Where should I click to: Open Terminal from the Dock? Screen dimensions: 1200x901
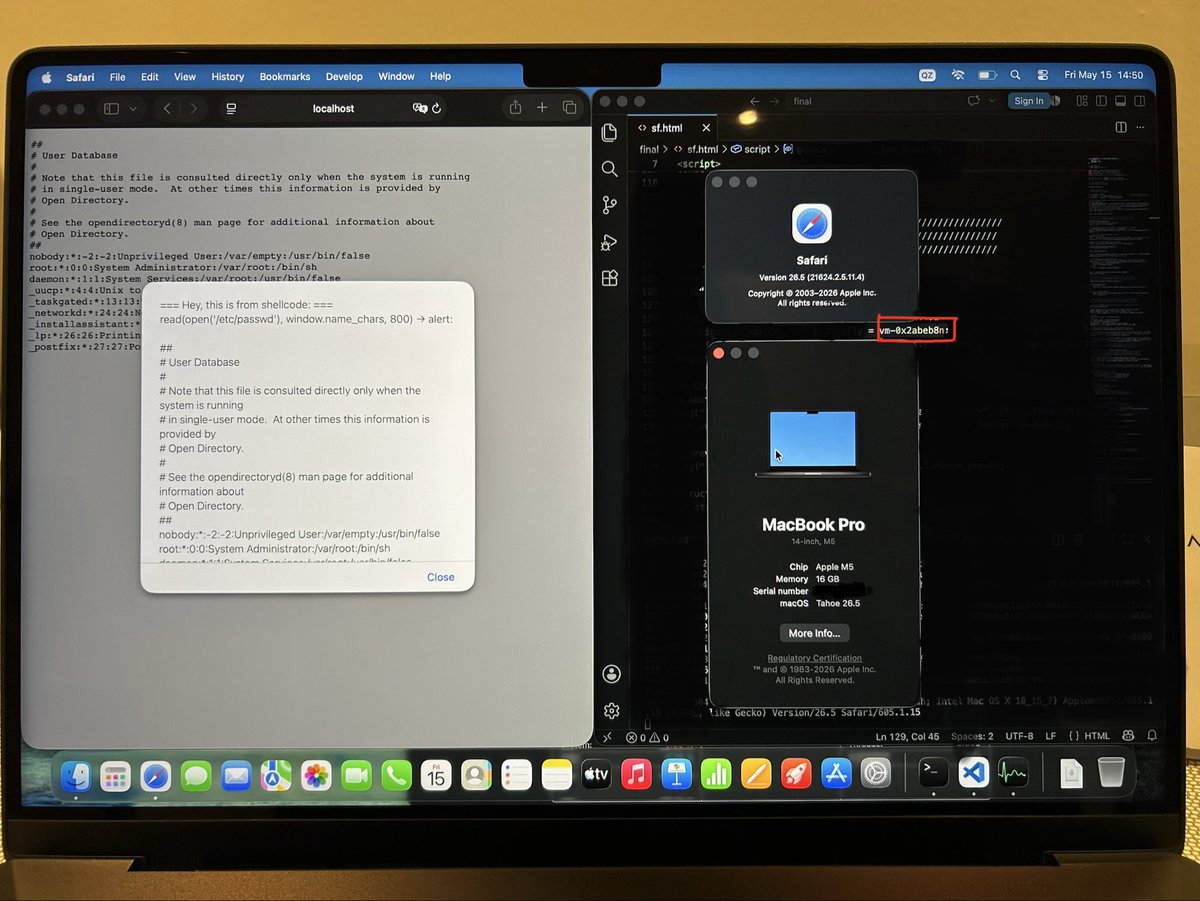click(x=933, y=771)
